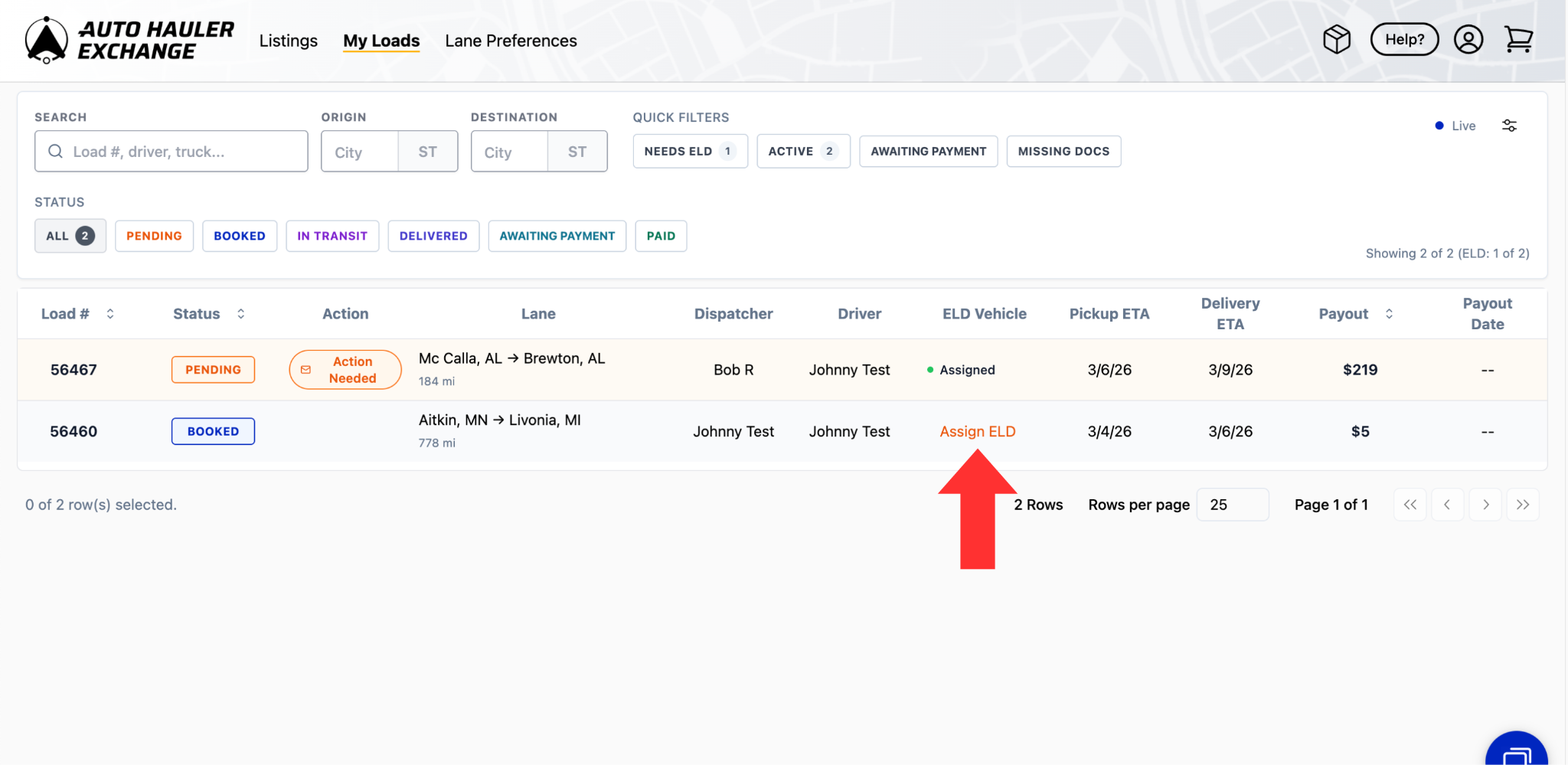Go to the last page arrow
Viewport: 1568px width, 765px height.
[1522, 505]
